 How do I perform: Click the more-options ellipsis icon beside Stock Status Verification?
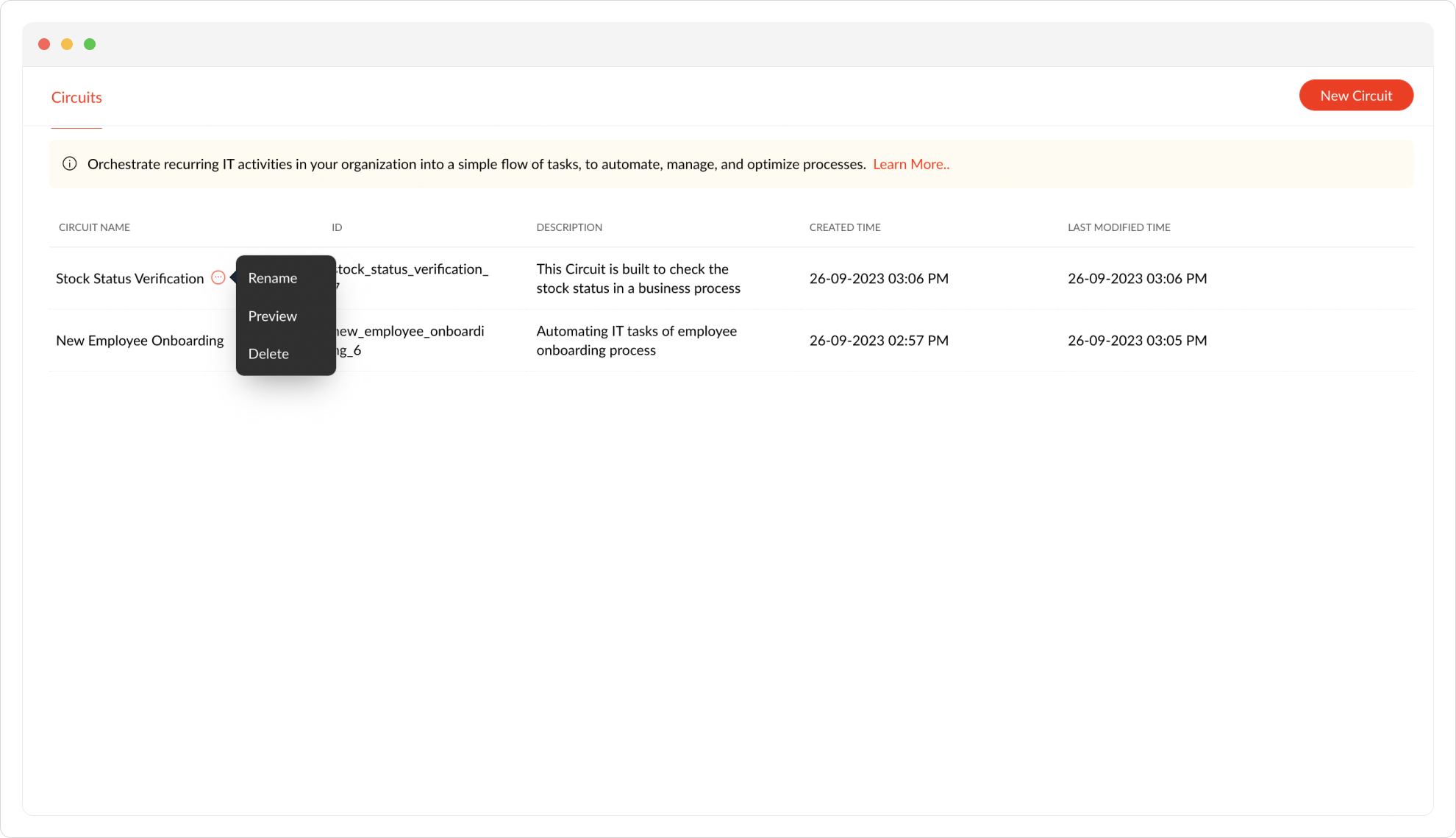coord(218,277)
